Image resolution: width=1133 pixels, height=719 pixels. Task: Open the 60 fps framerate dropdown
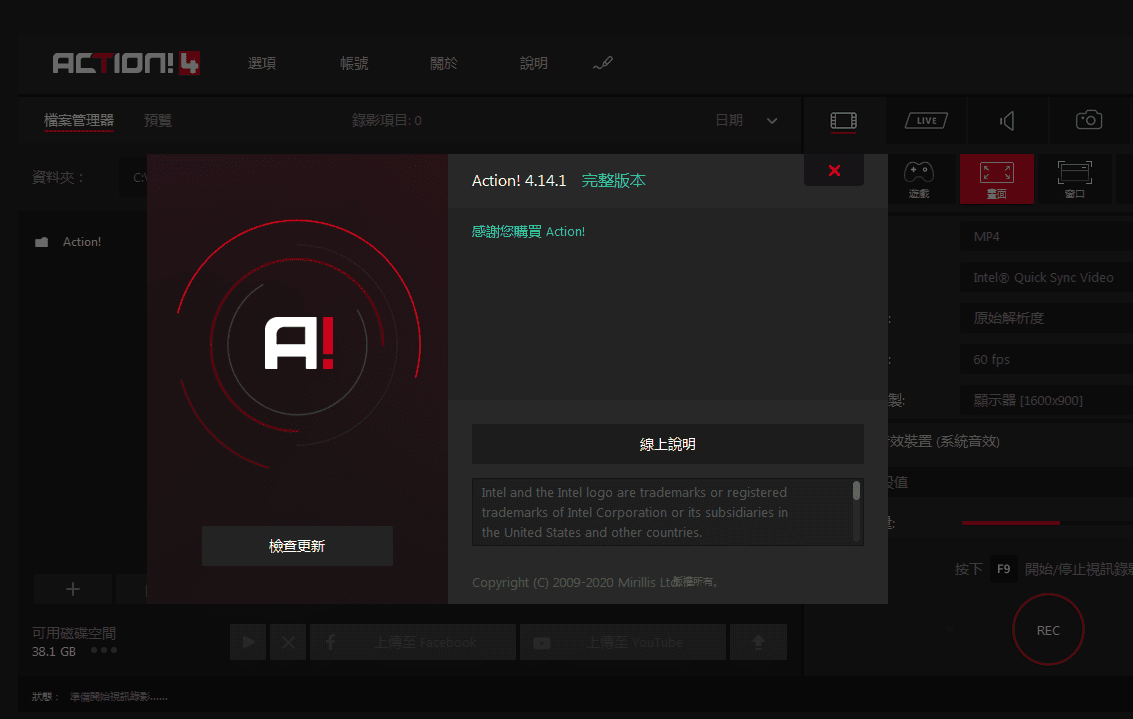1045,359
